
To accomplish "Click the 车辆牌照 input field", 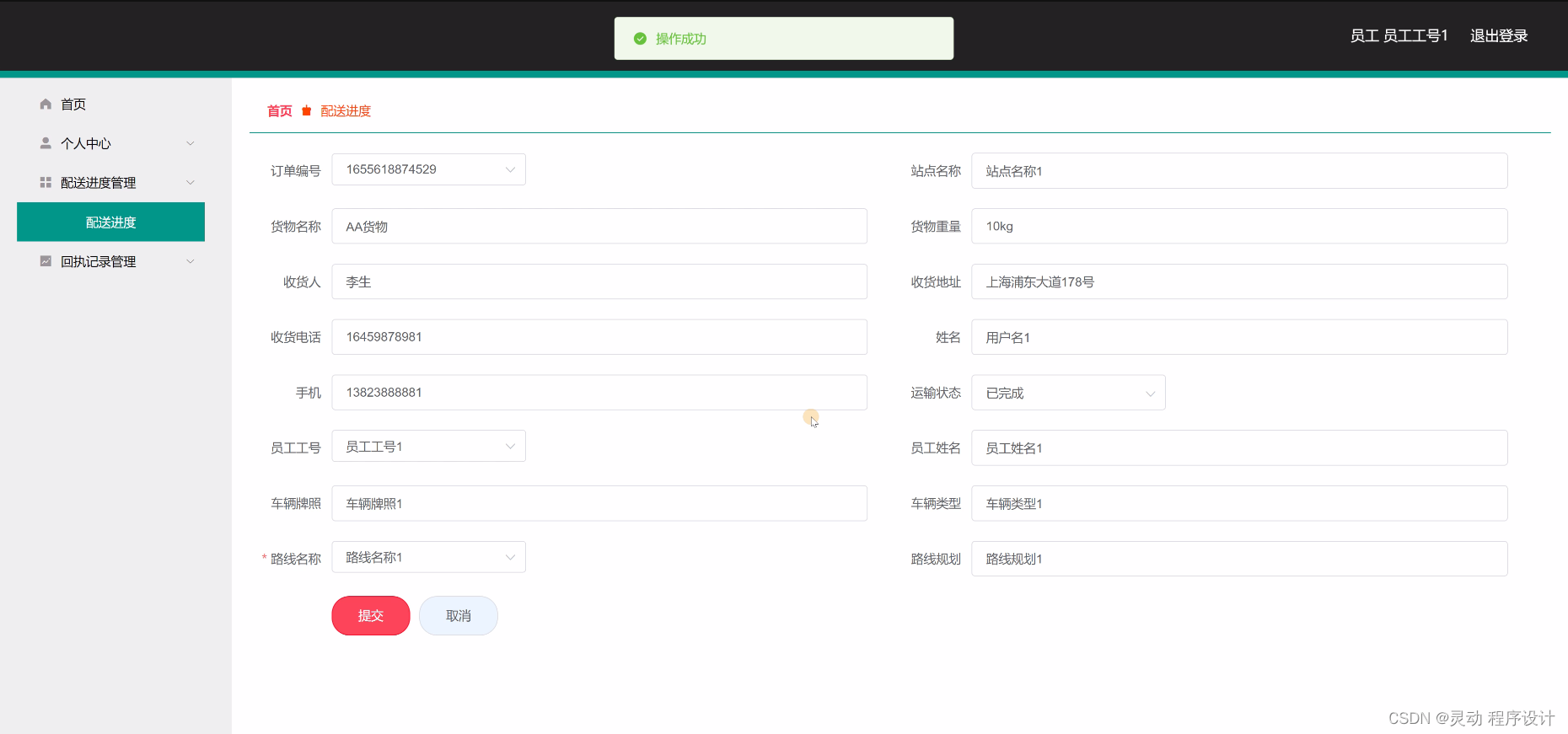I will (599, 503).
